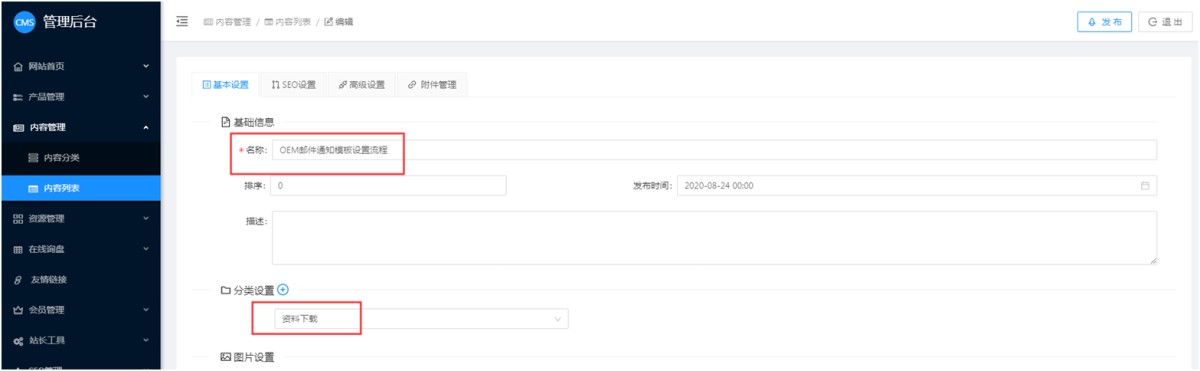Focus the 名称 input field

coord(714,149)
